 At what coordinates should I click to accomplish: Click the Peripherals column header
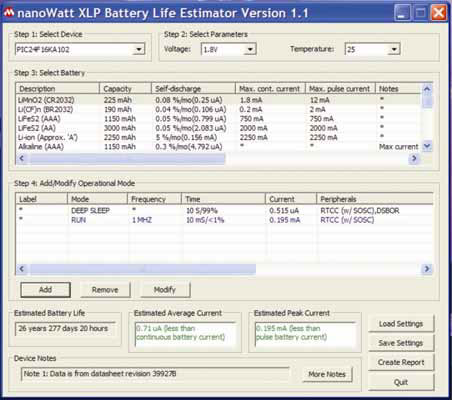[x=374, y=199]
